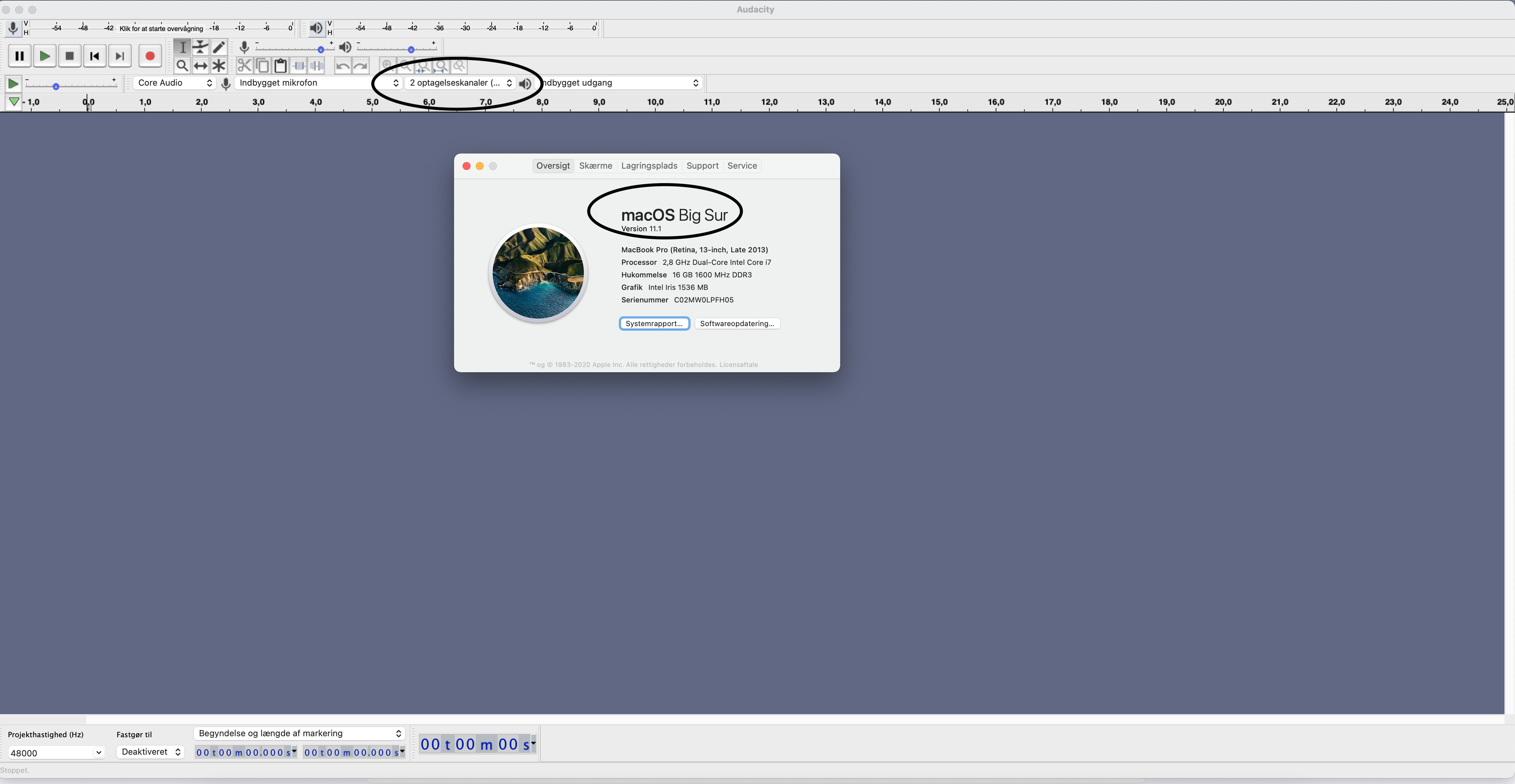
Task: Open the recording meter microphone menu
Action: [13, 28]
